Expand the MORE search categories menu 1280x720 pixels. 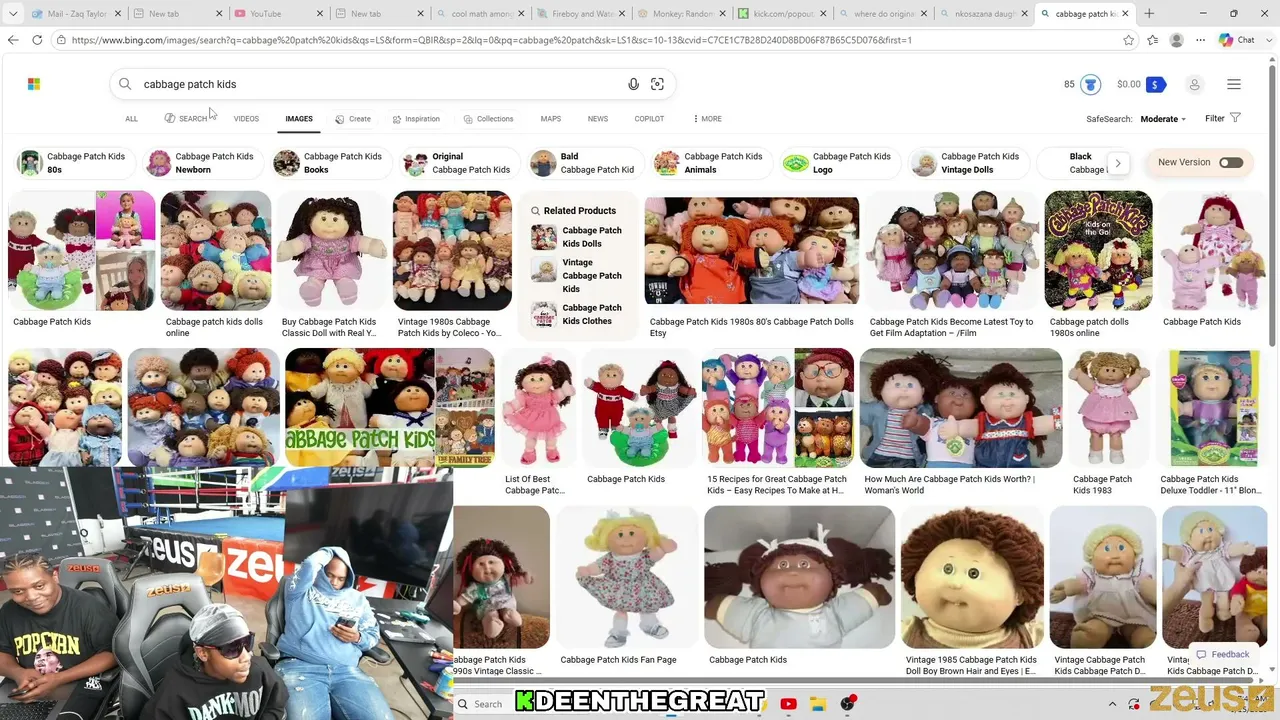(x=707, y=119)
